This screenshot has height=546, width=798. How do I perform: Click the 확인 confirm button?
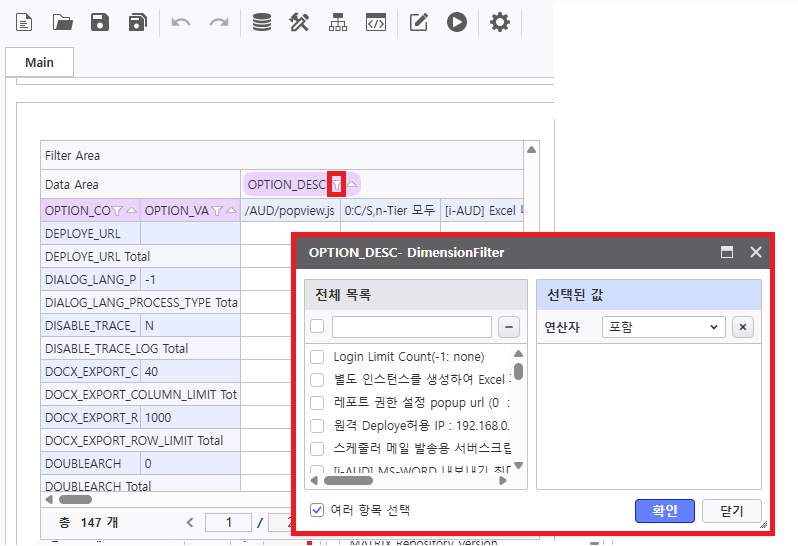tap(665, 511)
